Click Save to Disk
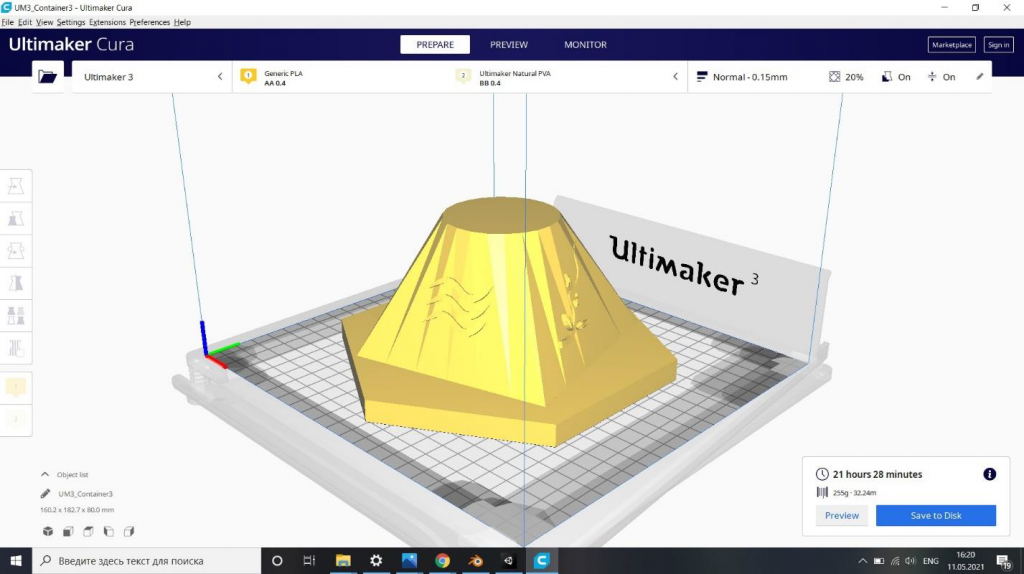Viewport: 1024px width, 574px height. coord(936,515)
